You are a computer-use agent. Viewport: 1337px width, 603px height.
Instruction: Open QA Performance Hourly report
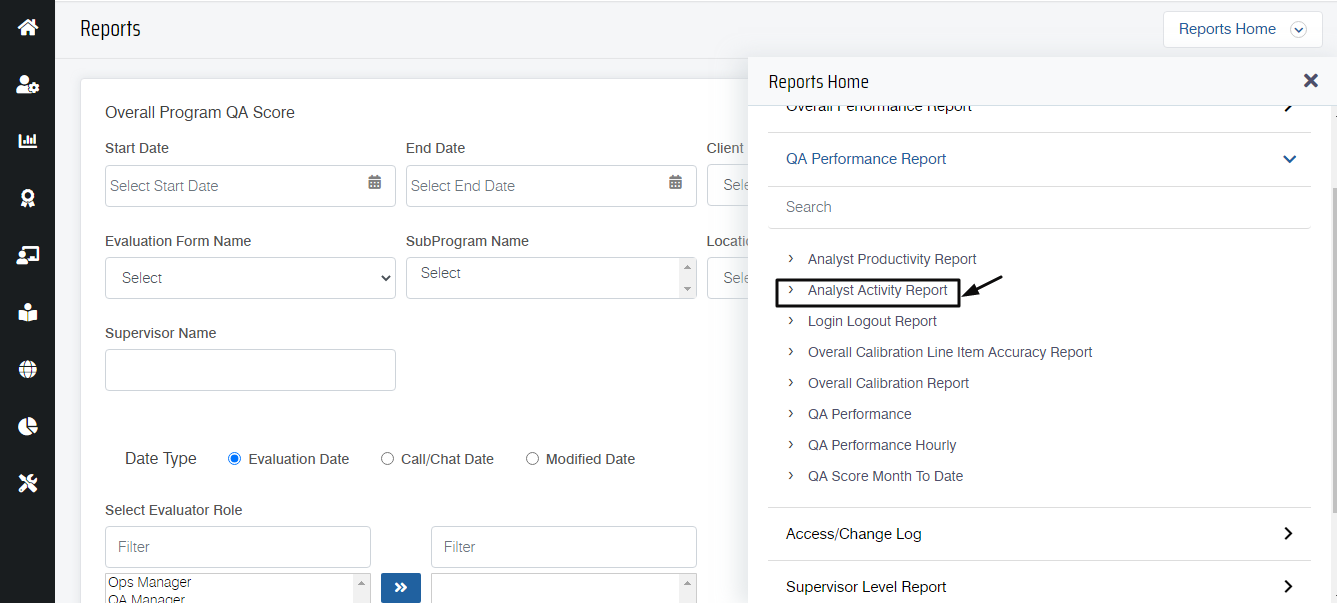(882, 445)
